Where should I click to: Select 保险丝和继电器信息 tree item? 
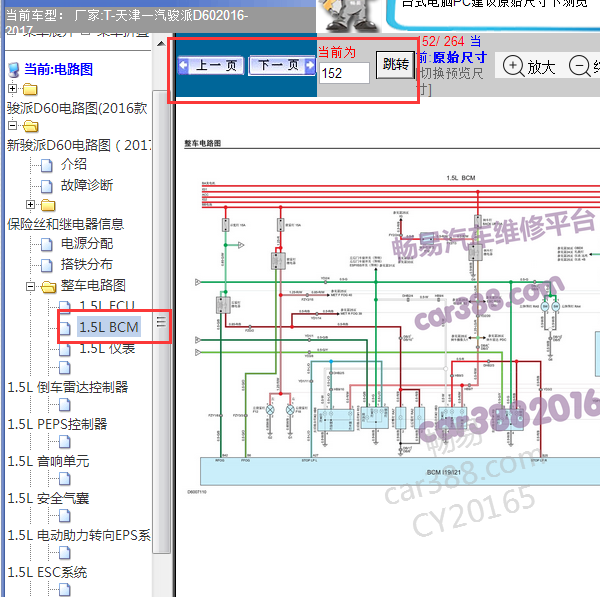pos(65,224)
